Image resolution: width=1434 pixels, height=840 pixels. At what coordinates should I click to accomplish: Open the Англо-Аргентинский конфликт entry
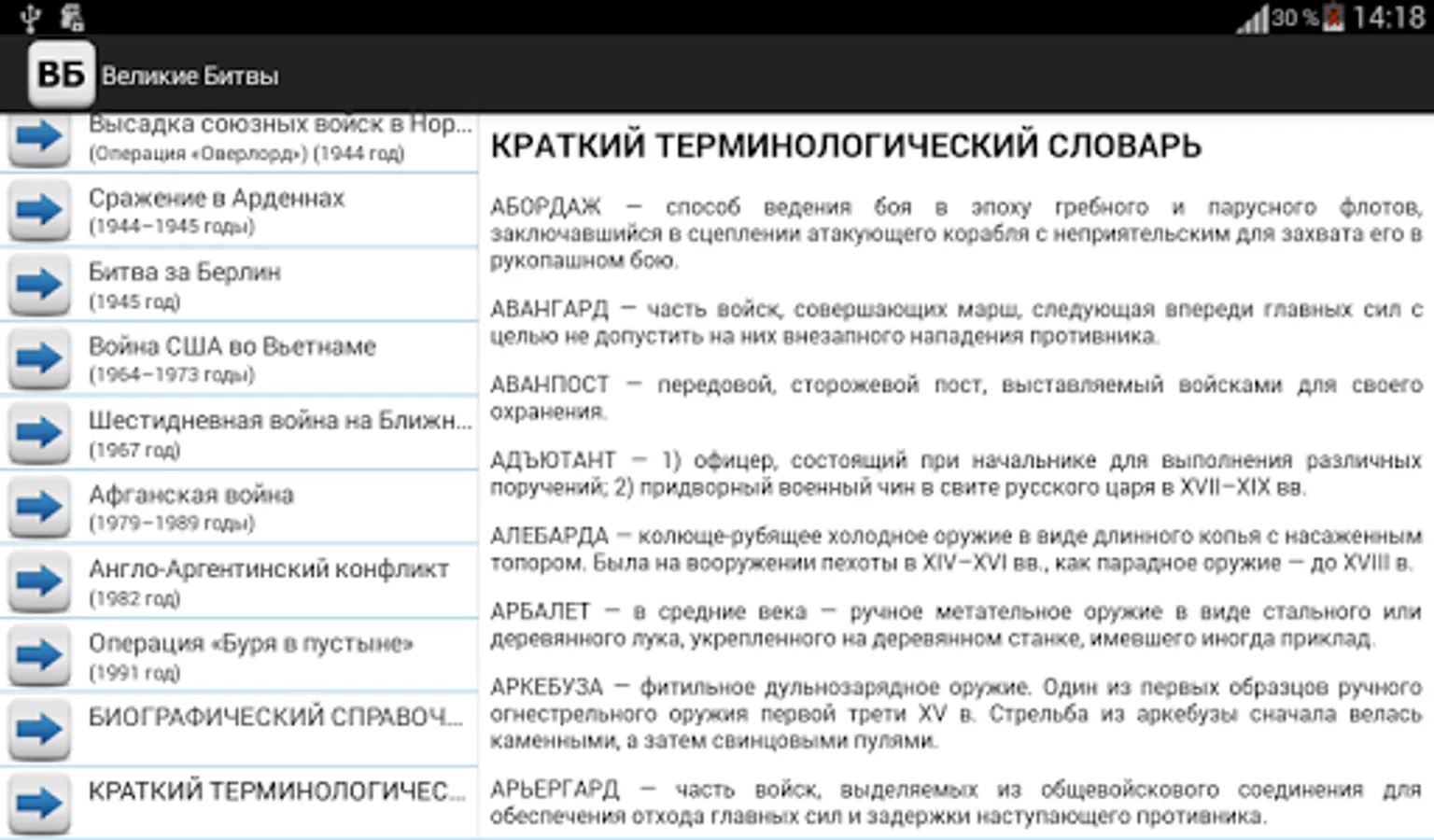(x=239, y=581)
